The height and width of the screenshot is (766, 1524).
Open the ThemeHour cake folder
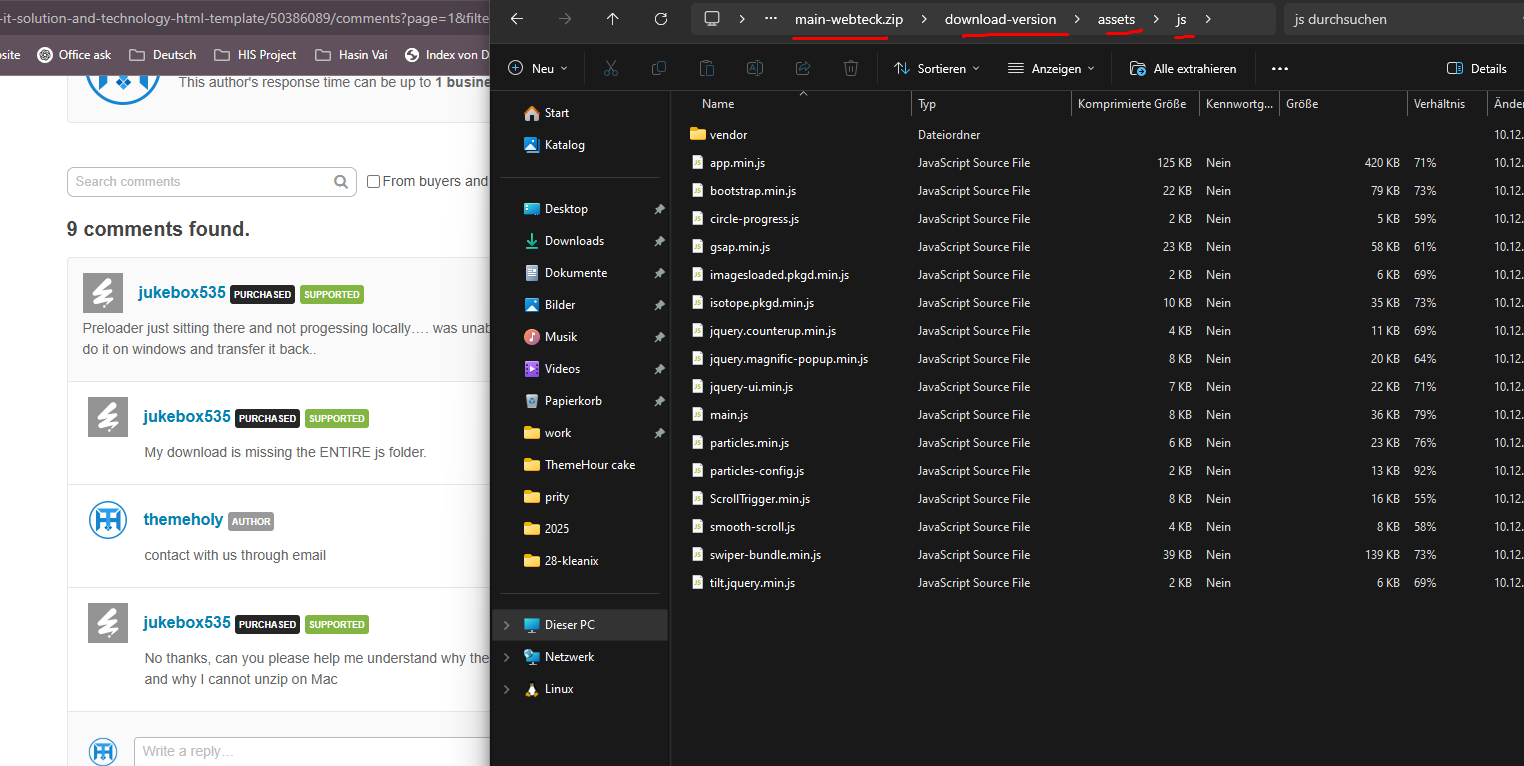point(580,465)
